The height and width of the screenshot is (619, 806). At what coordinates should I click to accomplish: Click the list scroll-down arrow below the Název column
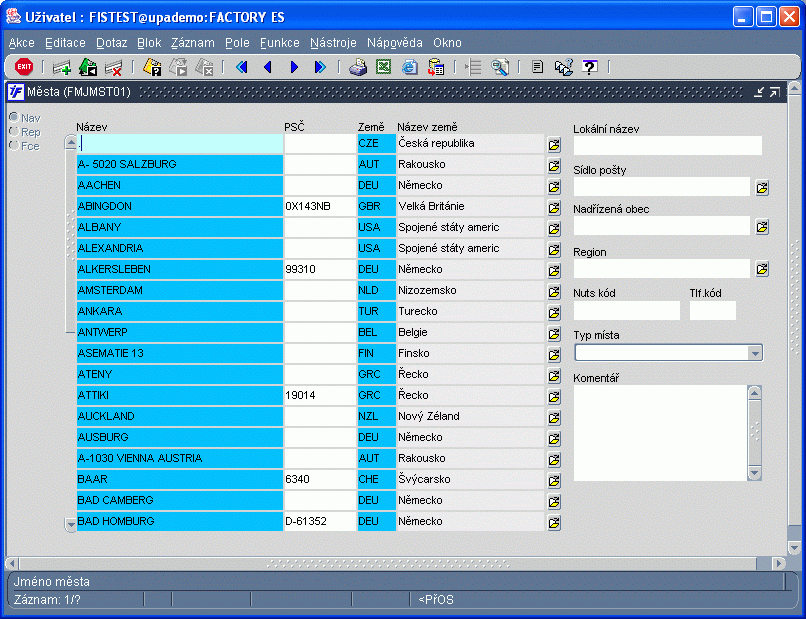click(71, 524)
